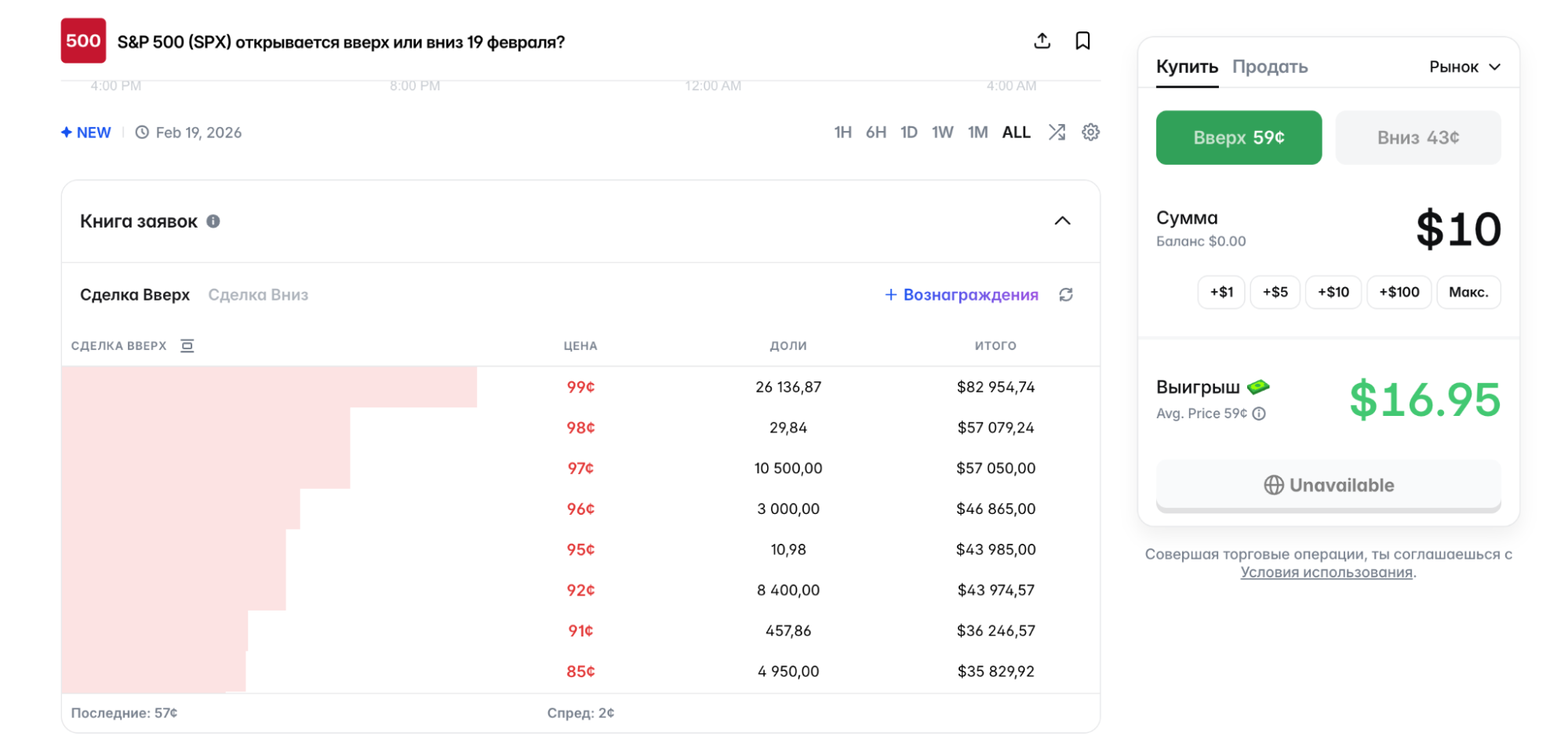Refresh the order book
The image size is (1568, 751).
1065,294
